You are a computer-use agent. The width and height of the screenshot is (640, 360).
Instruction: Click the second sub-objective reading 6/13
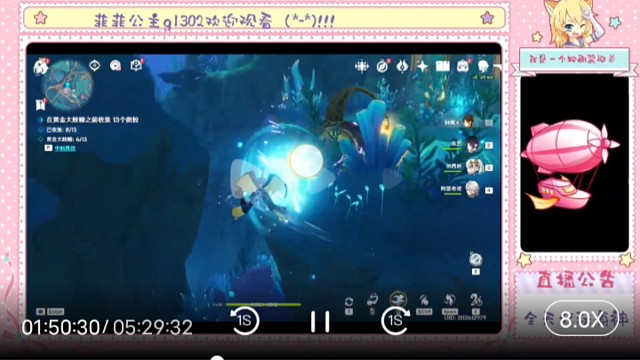pos(67,139)
